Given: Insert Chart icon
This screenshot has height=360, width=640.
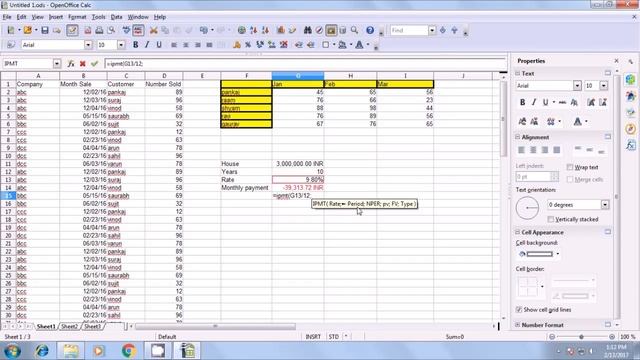Looking at the screenshot, I should pyautogui.click(x=281, y=31).
